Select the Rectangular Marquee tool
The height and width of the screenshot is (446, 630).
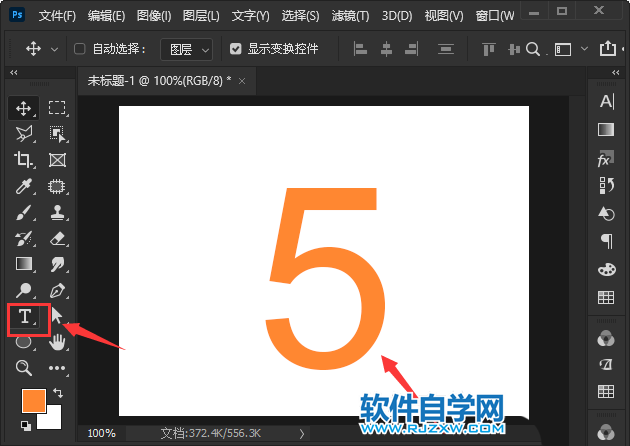[x=57, y=108]
